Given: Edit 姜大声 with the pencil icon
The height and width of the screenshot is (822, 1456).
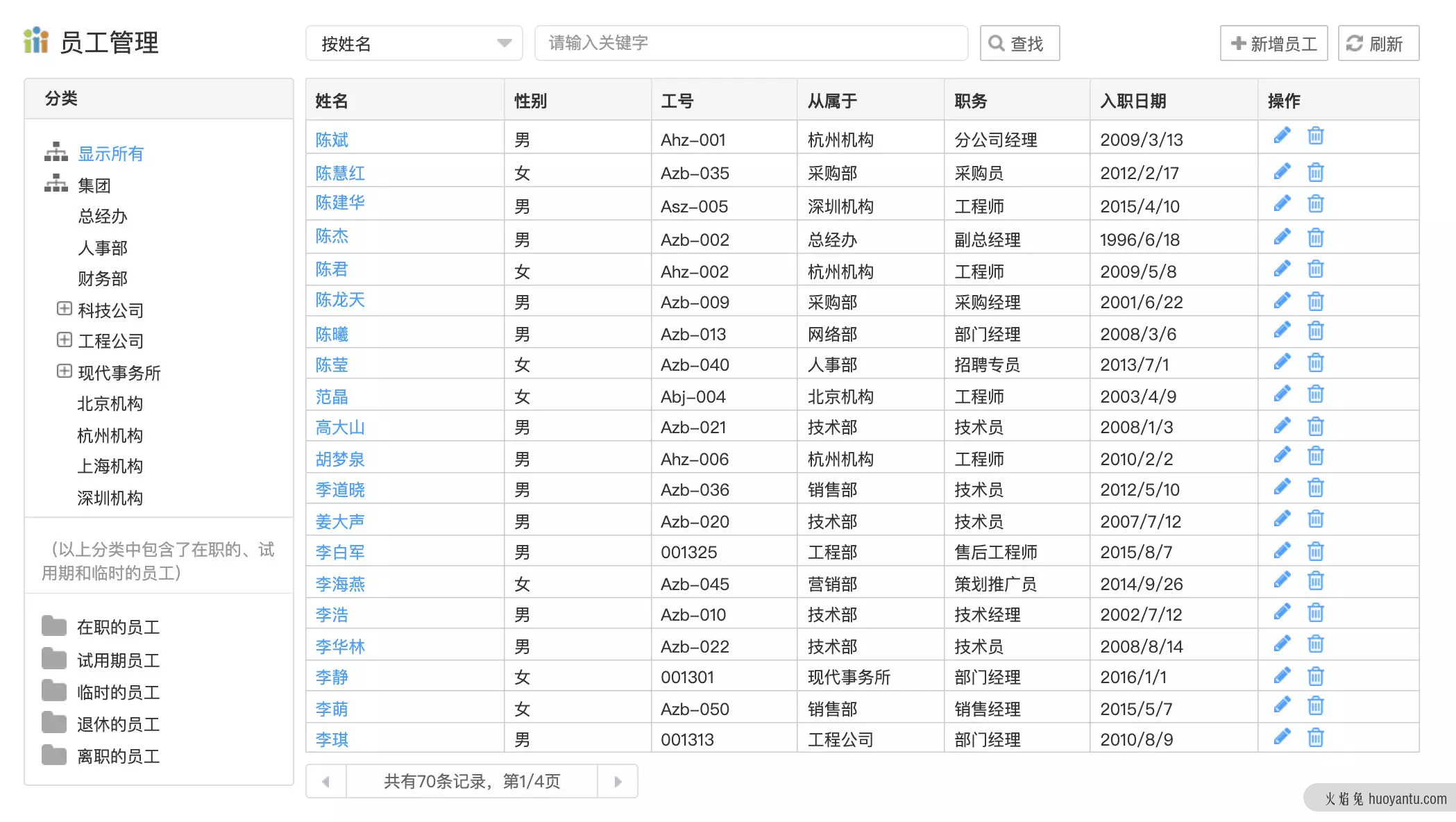Looking at the screenshot, I should (x=1282, y=519).
